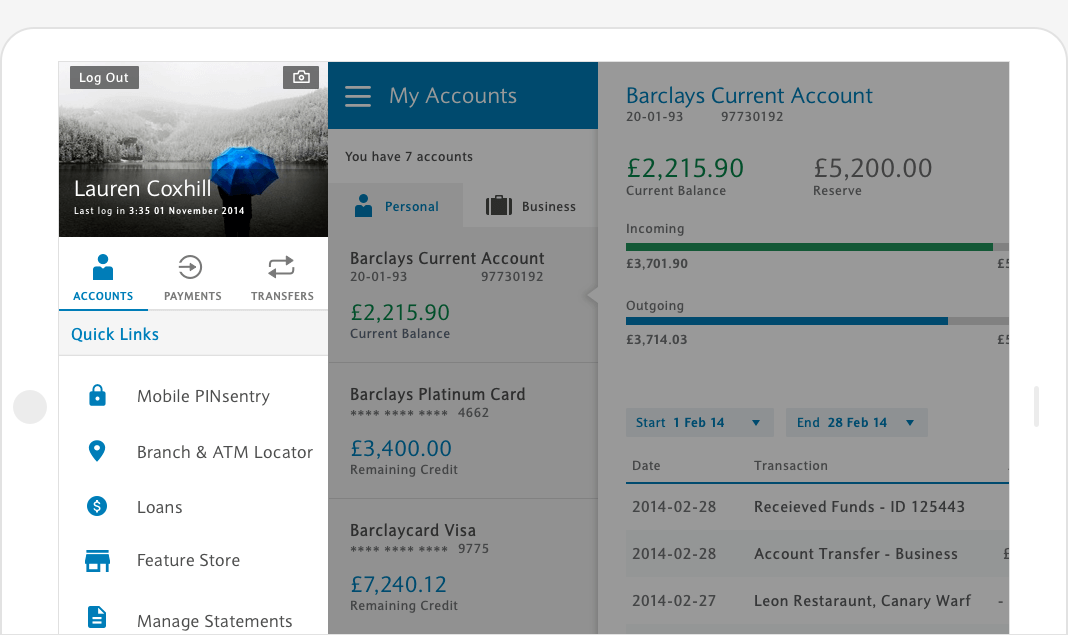
Task: Click the £7,240.12 Remaining Credit amount
Action: pos(398,585)
